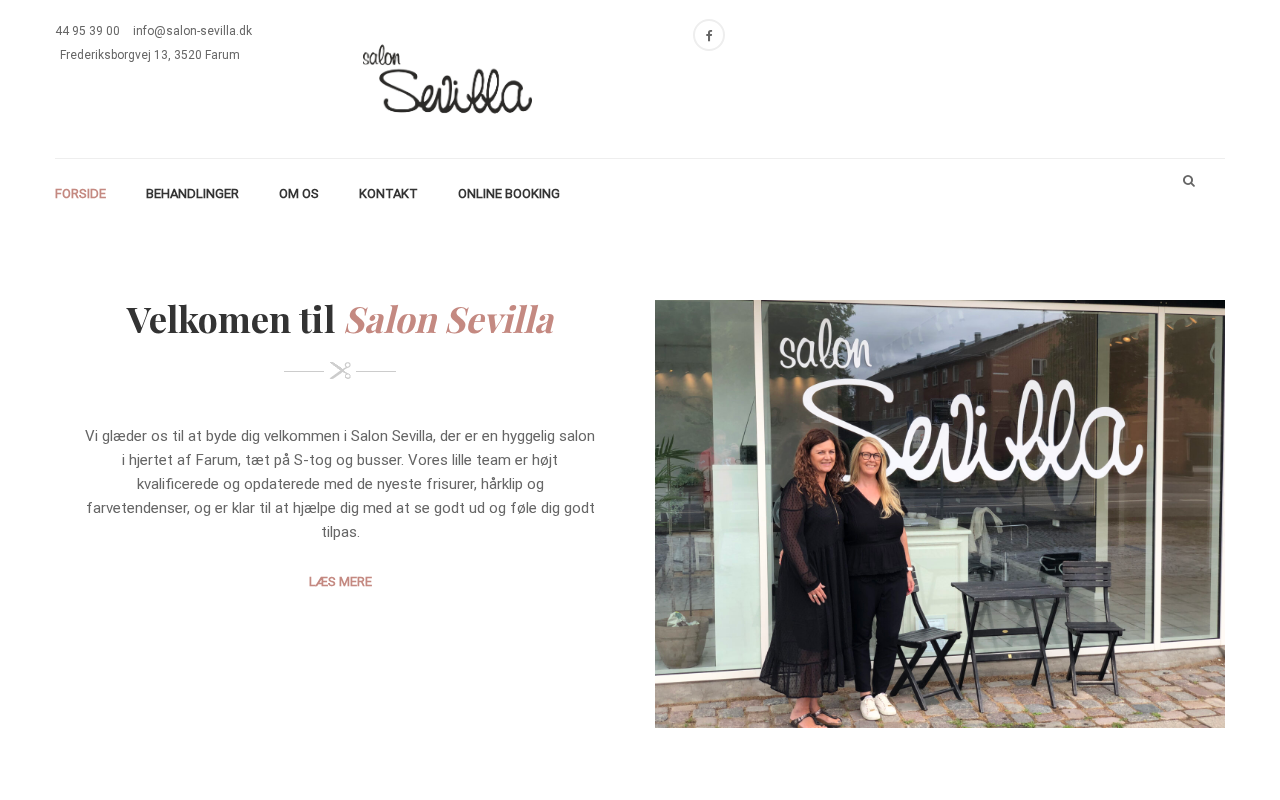The image size is (1280, 800).
Task: Navigate to the Kontakt page
Action: 388,194
